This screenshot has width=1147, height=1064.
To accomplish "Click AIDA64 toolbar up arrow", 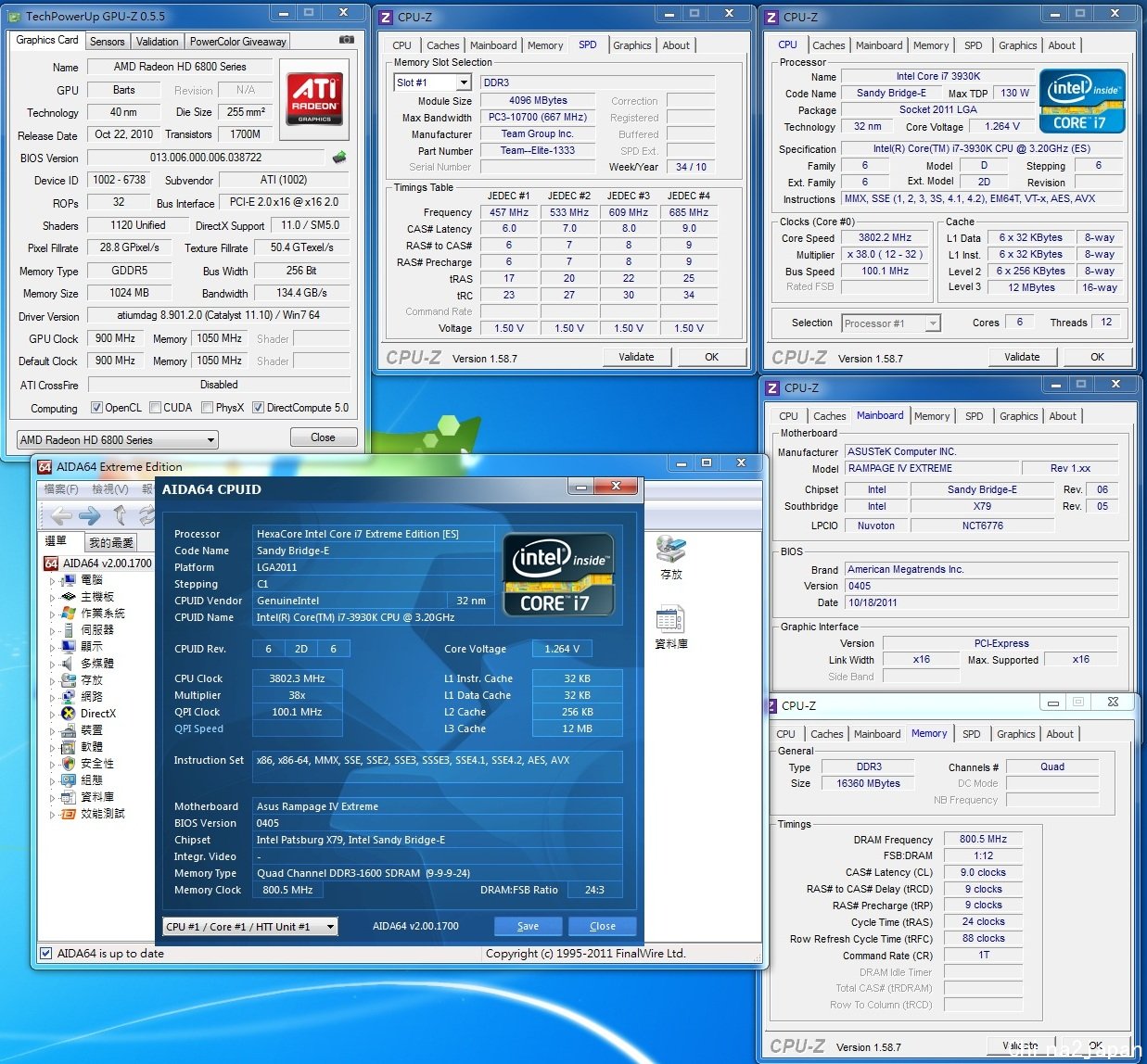I will click(x=120, y=515).
